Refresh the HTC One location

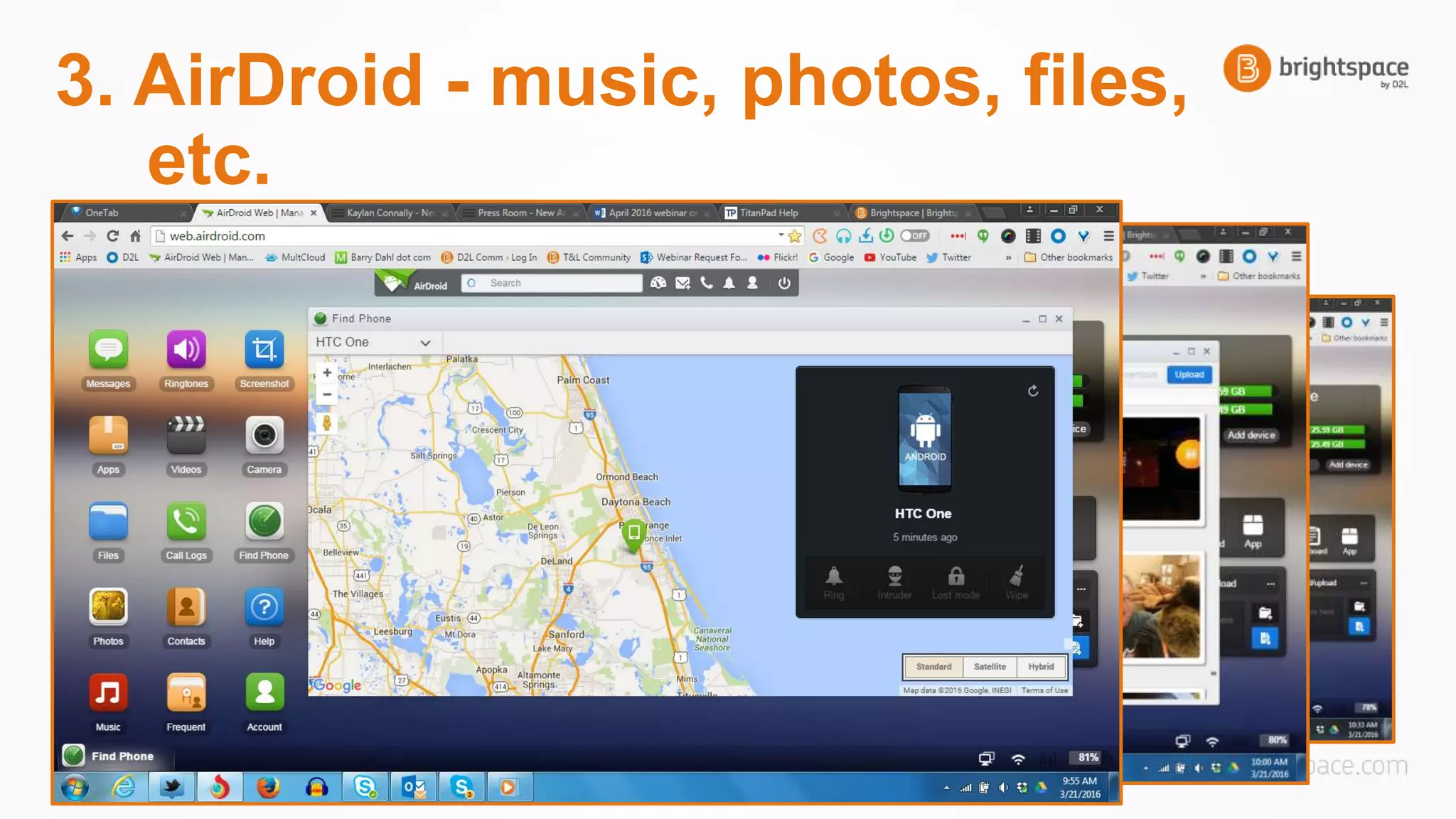[x=1033, y=391]
